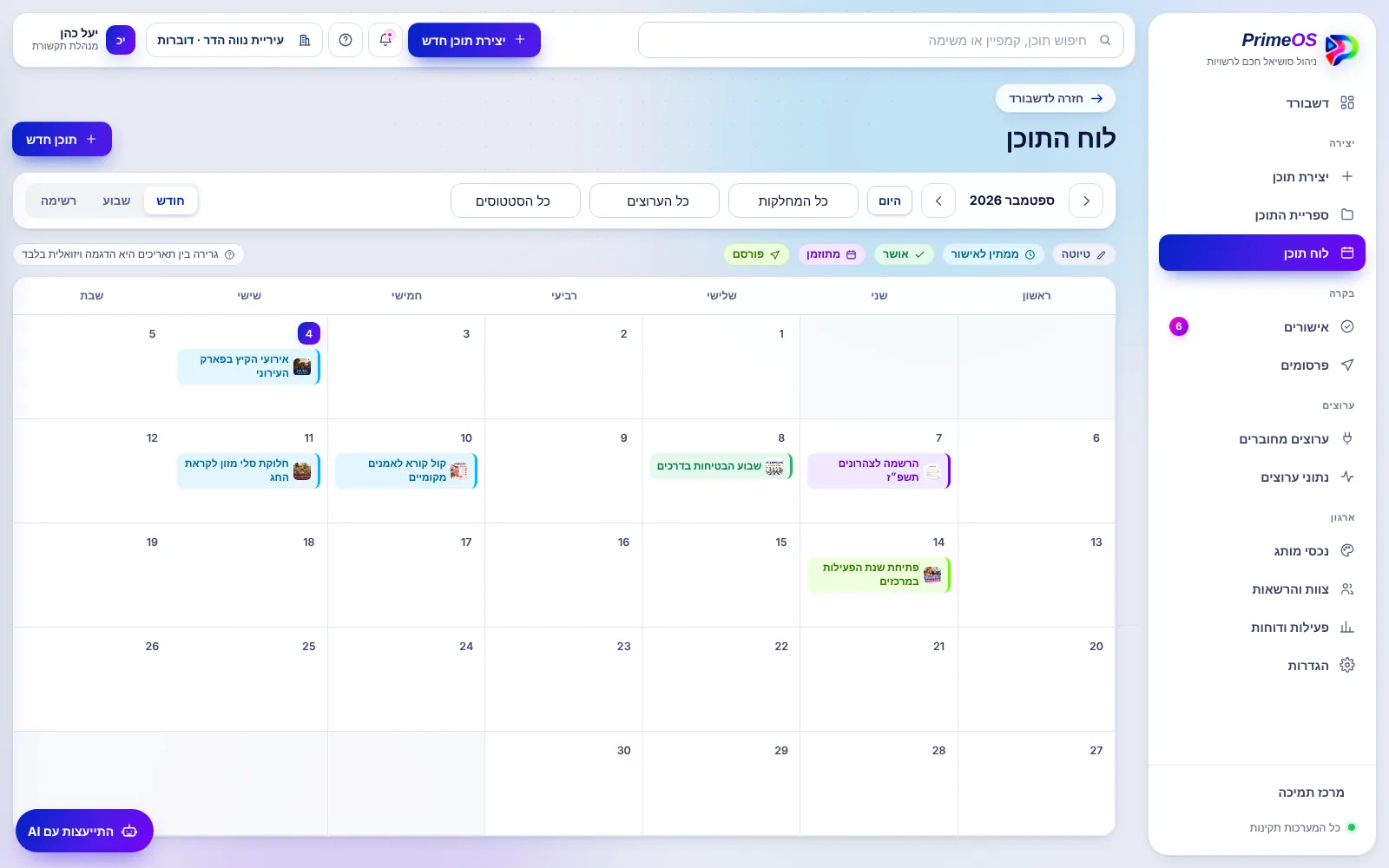Toggle the טיוטה status filter chip

(x=1083, y=254)
